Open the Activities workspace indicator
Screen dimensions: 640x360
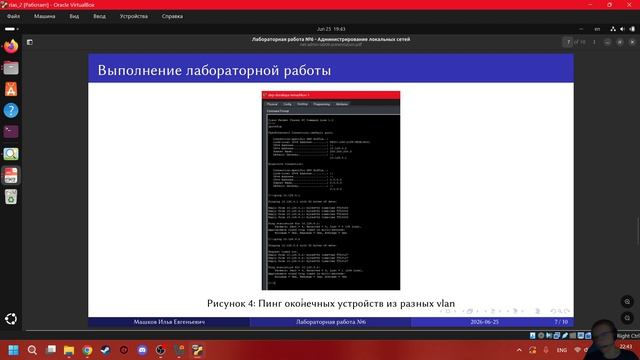click(x=11, y=29)
